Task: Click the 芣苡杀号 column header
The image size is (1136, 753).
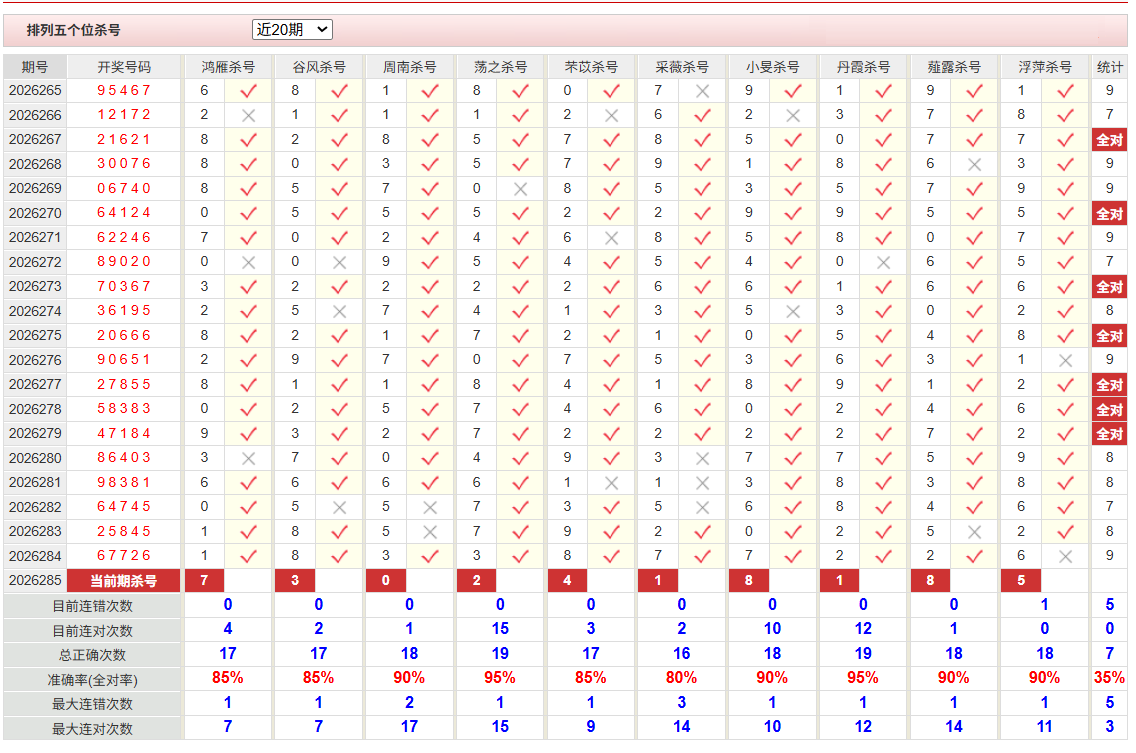Action: pos(591,67)
